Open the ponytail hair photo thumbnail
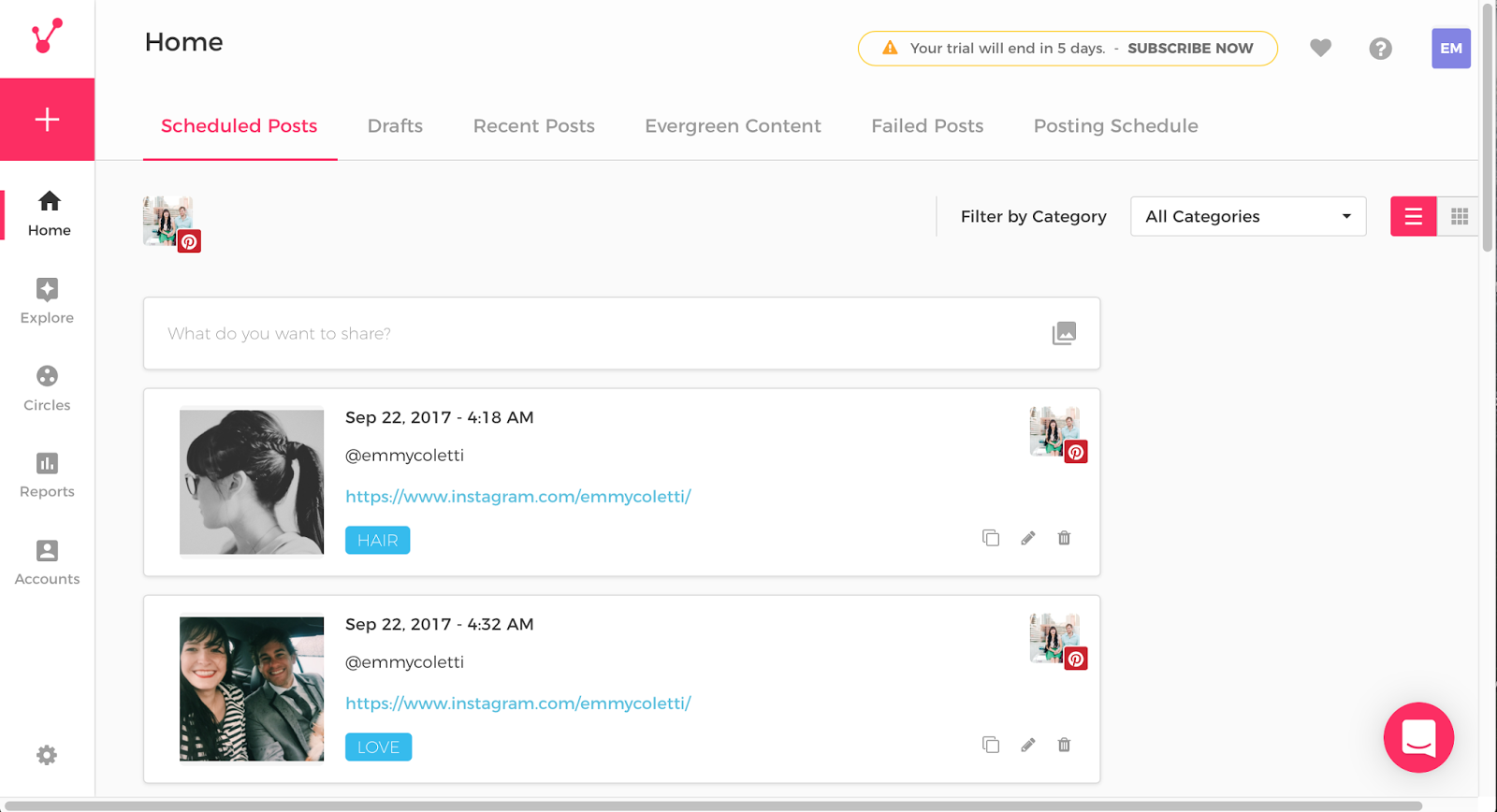 [x=252, y=482]
